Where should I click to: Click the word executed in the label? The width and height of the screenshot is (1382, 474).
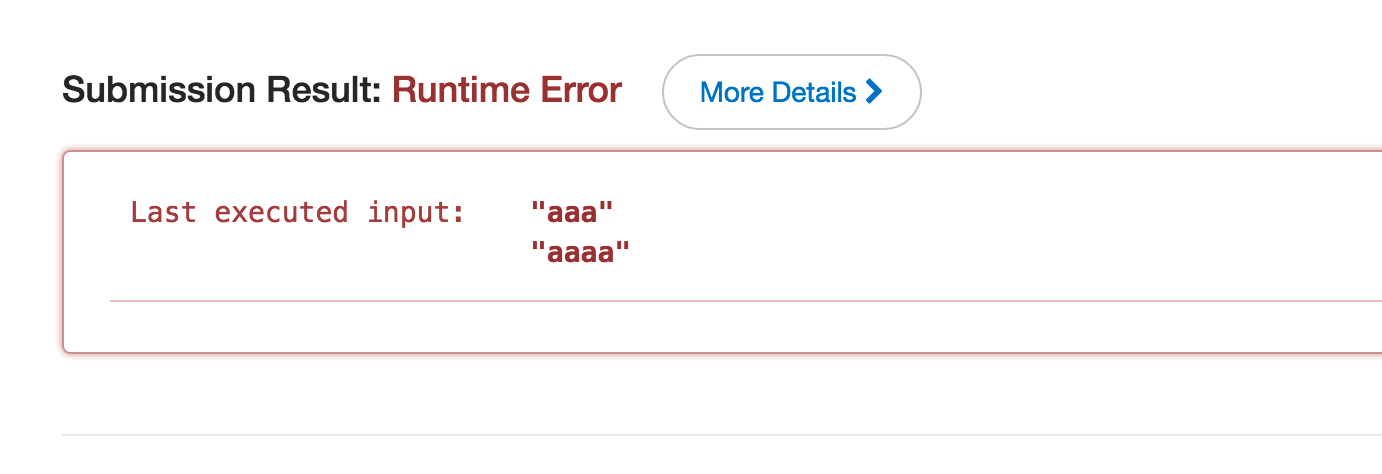coord(281,212)
